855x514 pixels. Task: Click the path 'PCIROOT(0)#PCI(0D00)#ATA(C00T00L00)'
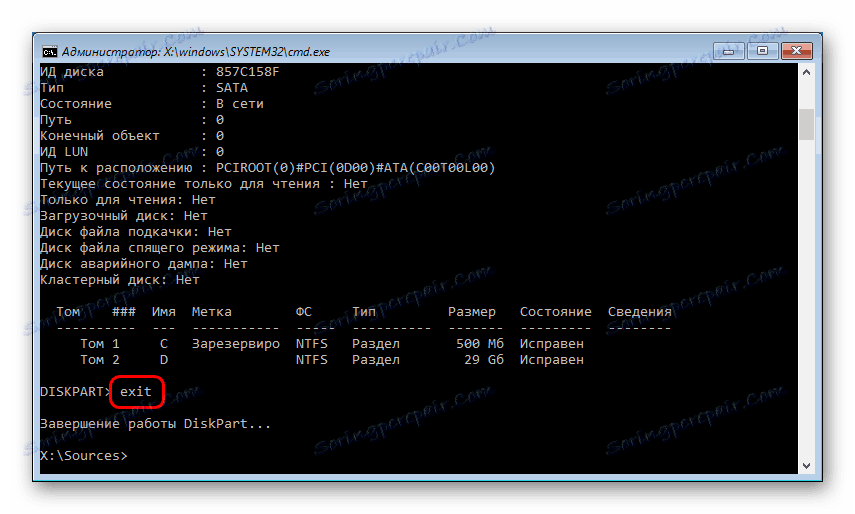click(356, 168)
